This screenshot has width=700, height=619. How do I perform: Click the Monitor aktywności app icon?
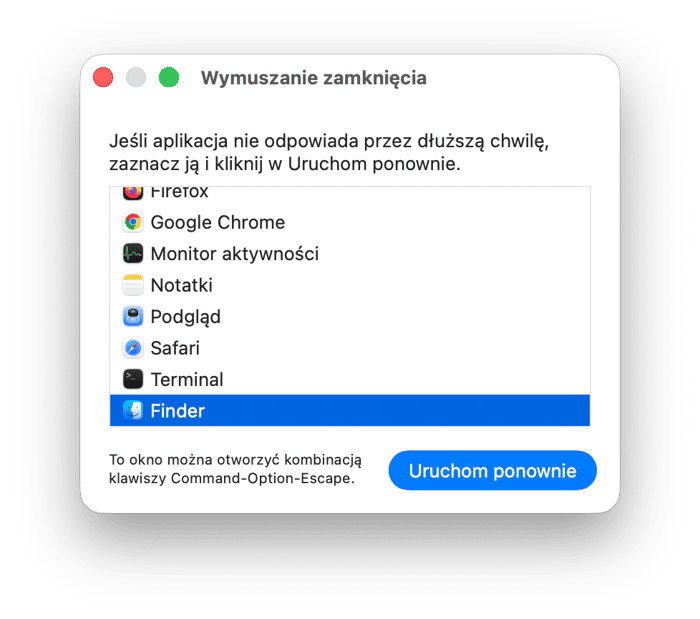133,254
